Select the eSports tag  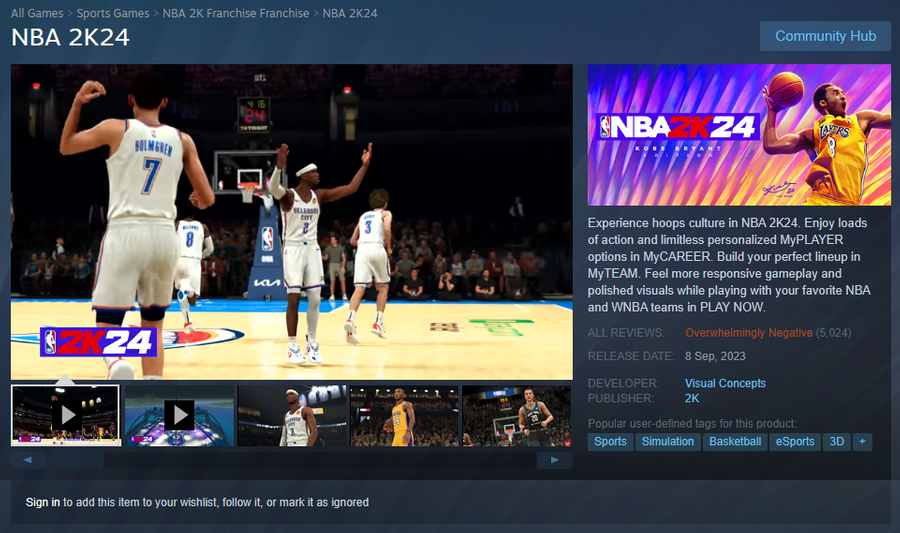tap(795, 442)
